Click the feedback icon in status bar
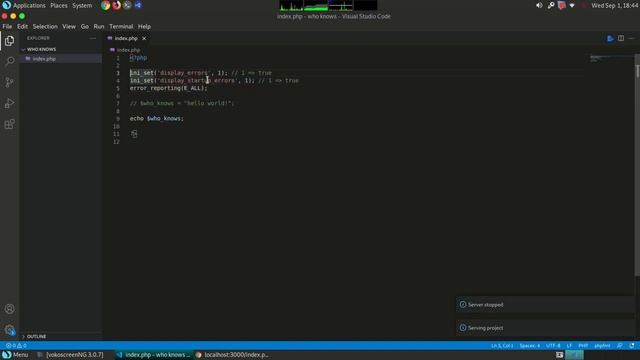 [620, 346]
